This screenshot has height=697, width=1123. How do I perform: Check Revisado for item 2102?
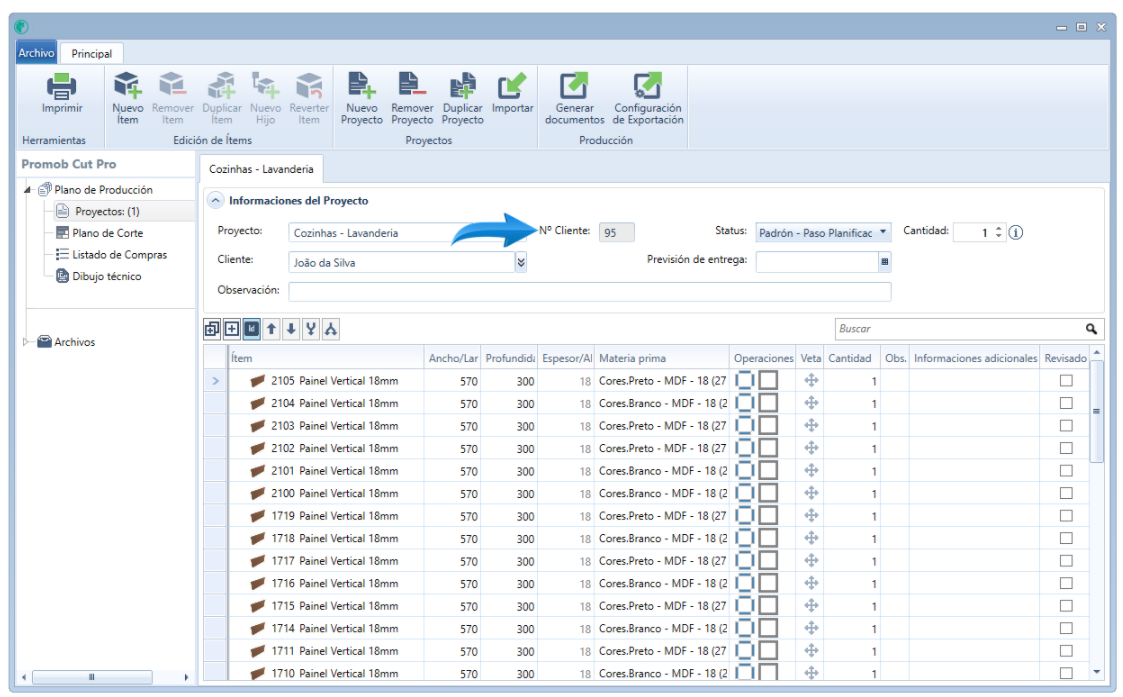[x=1066, y=448]
